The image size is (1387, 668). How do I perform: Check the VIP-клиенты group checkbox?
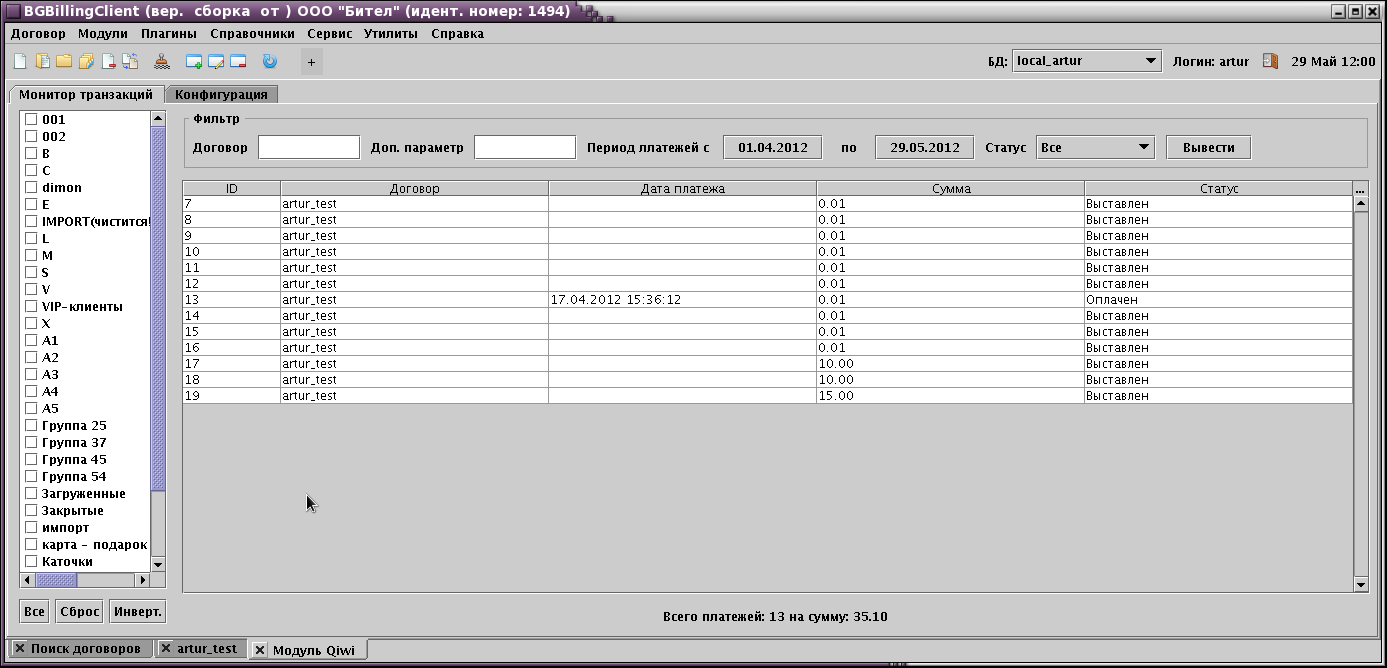pyautogui.click(x=31, y=307)
